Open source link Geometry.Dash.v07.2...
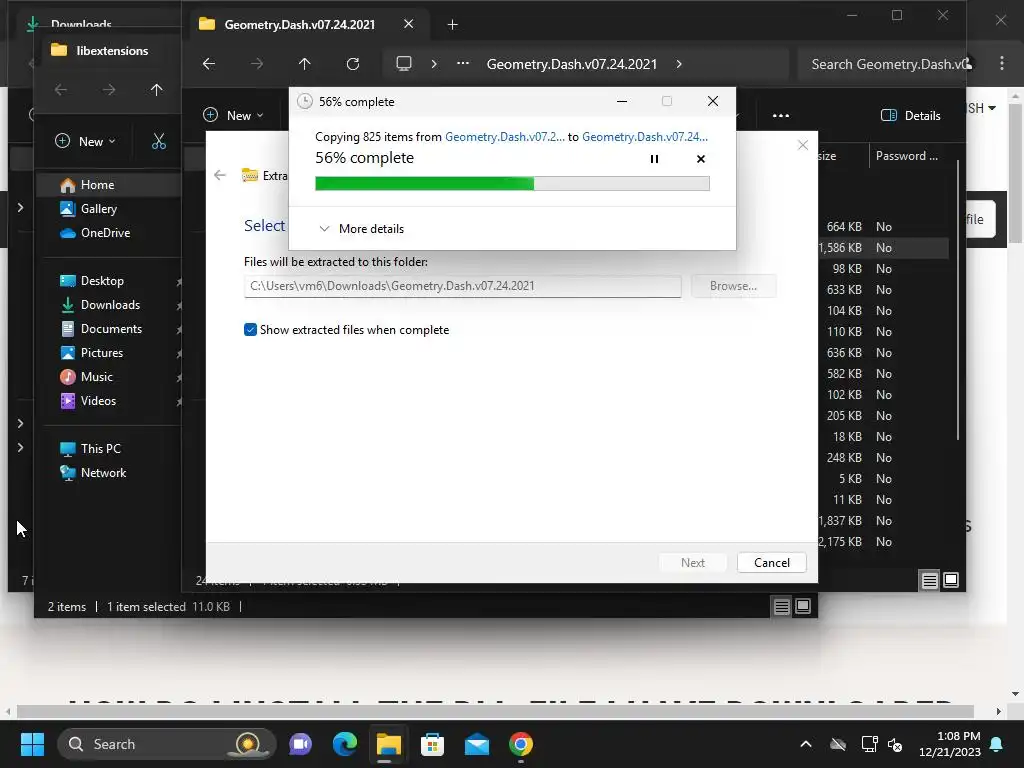 (x=504, y=136)
